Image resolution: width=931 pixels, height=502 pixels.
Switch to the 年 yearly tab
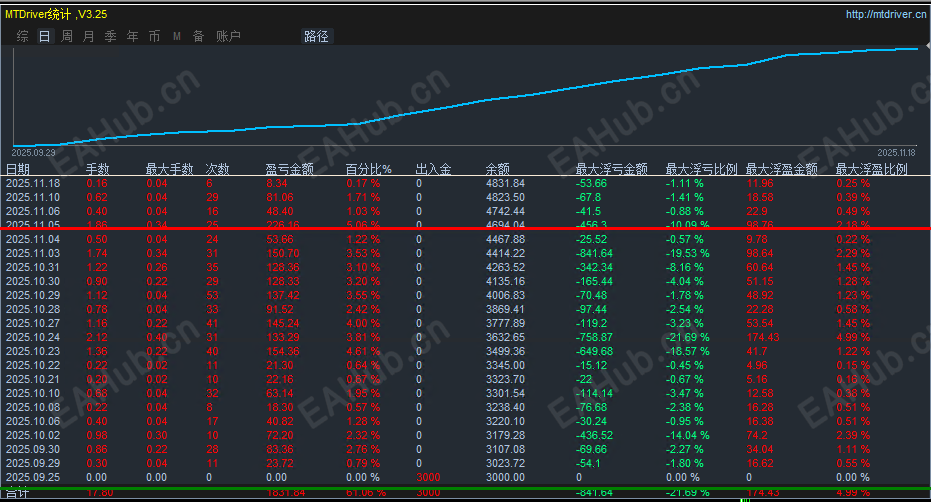[132, 36]
